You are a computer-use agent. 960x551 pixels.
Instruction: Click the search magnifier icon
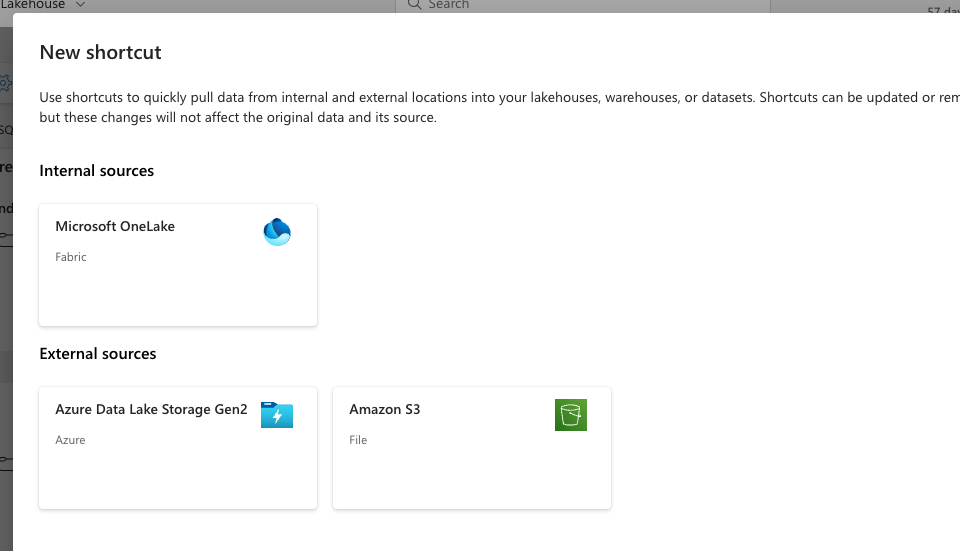coord(413,5)
